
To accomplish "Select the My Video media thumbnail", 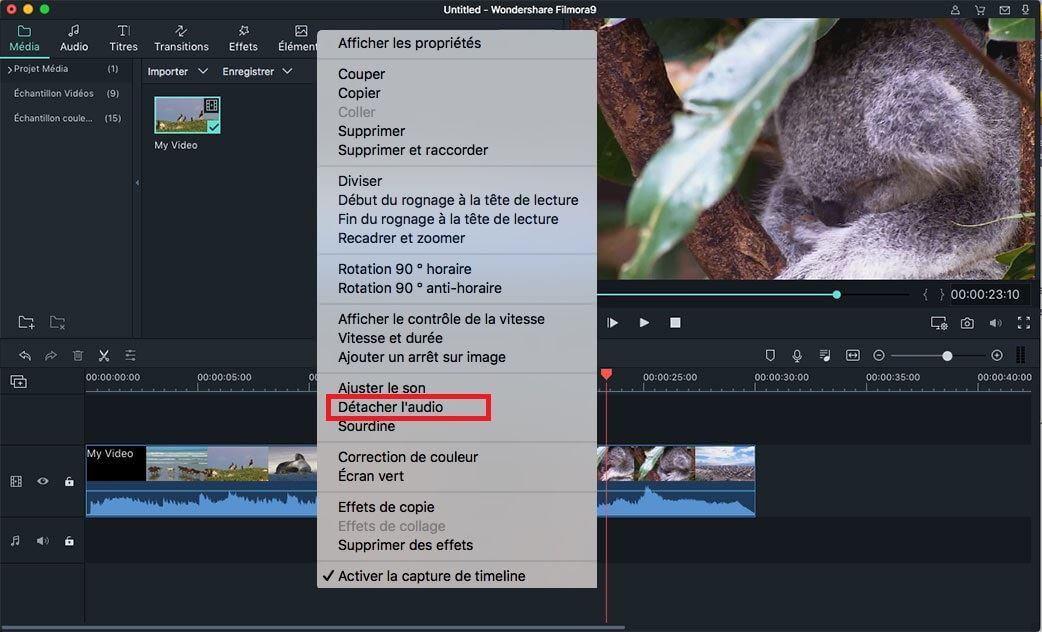I will 187,115.
